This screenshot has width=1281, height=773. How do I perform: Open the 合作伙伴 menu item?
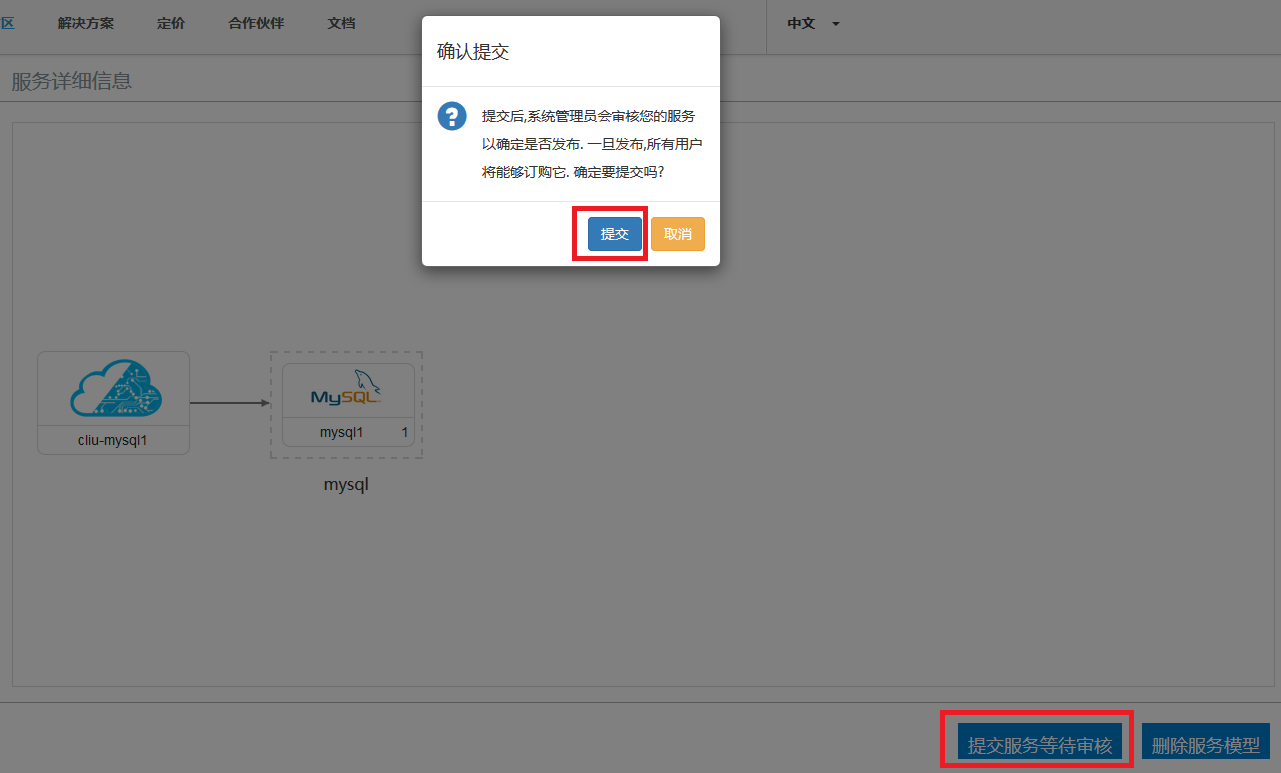click(x=256, y=23)
